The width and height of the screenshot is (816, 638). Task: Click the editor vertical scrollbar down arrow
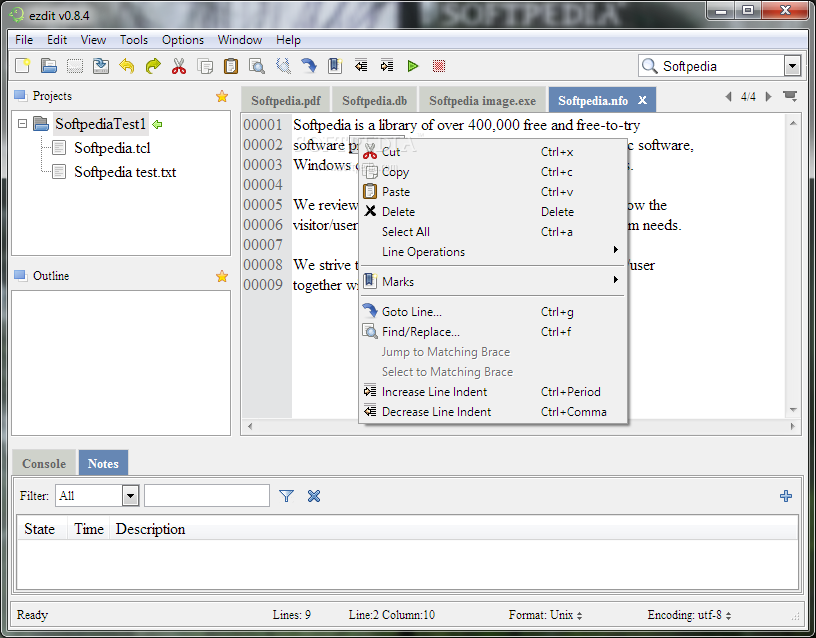[793, 410]
